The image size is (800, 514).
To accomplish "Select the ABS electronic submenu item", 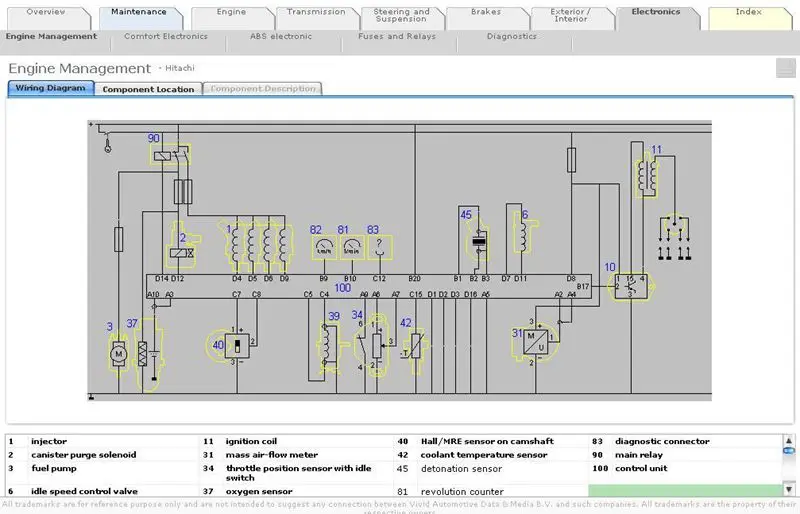I will 281,37.
